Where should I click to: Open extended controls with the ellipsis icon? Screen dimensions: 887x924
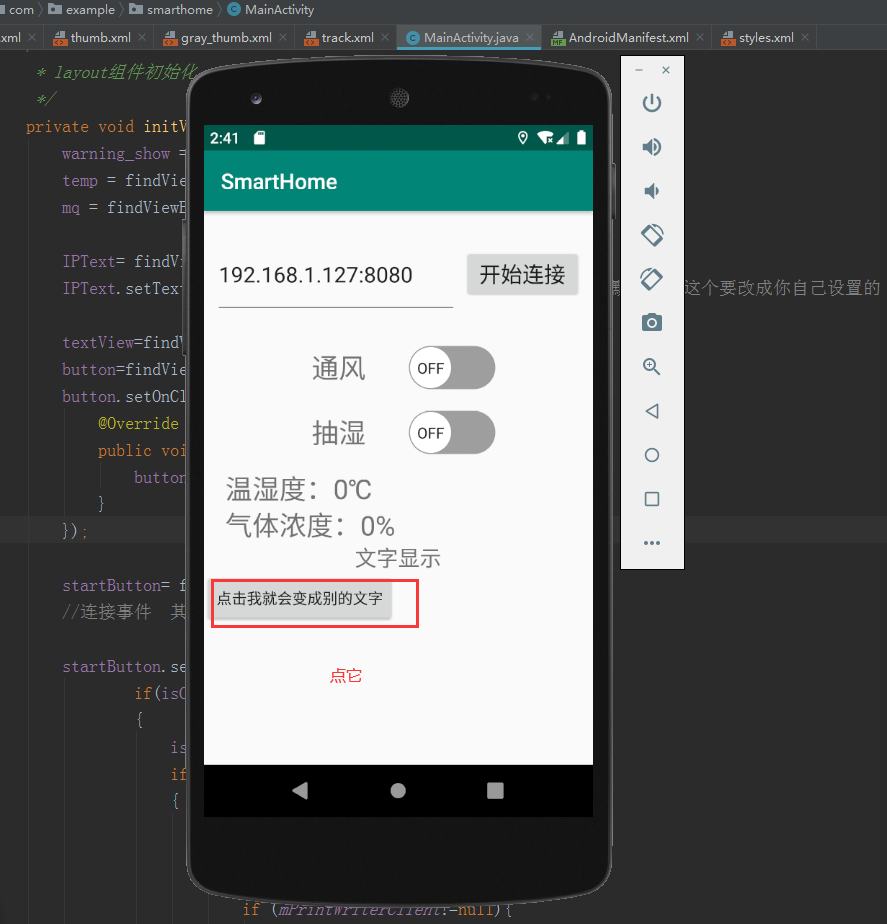tap(651, 543)
